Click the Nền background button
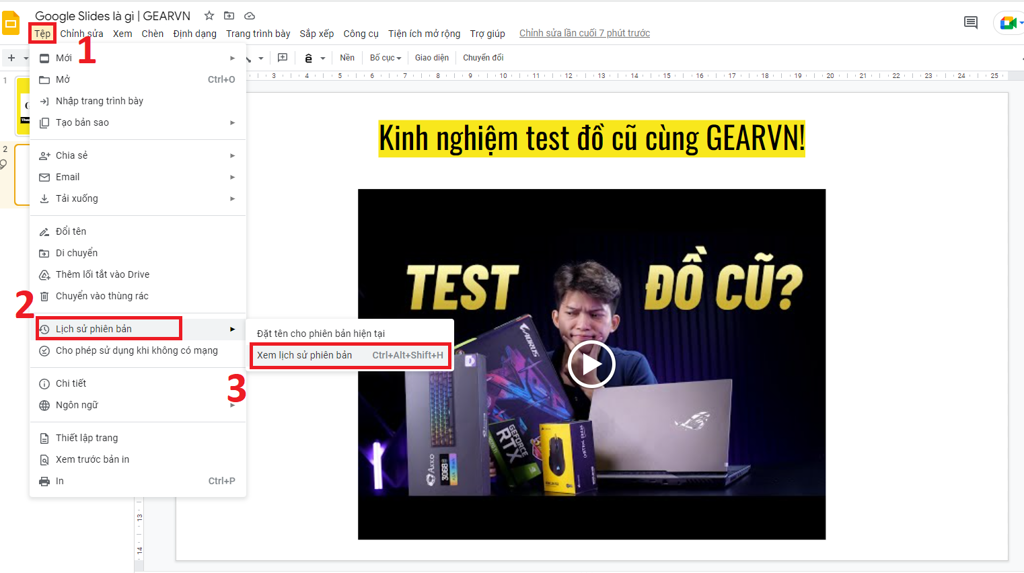 (x=347, y=58)
